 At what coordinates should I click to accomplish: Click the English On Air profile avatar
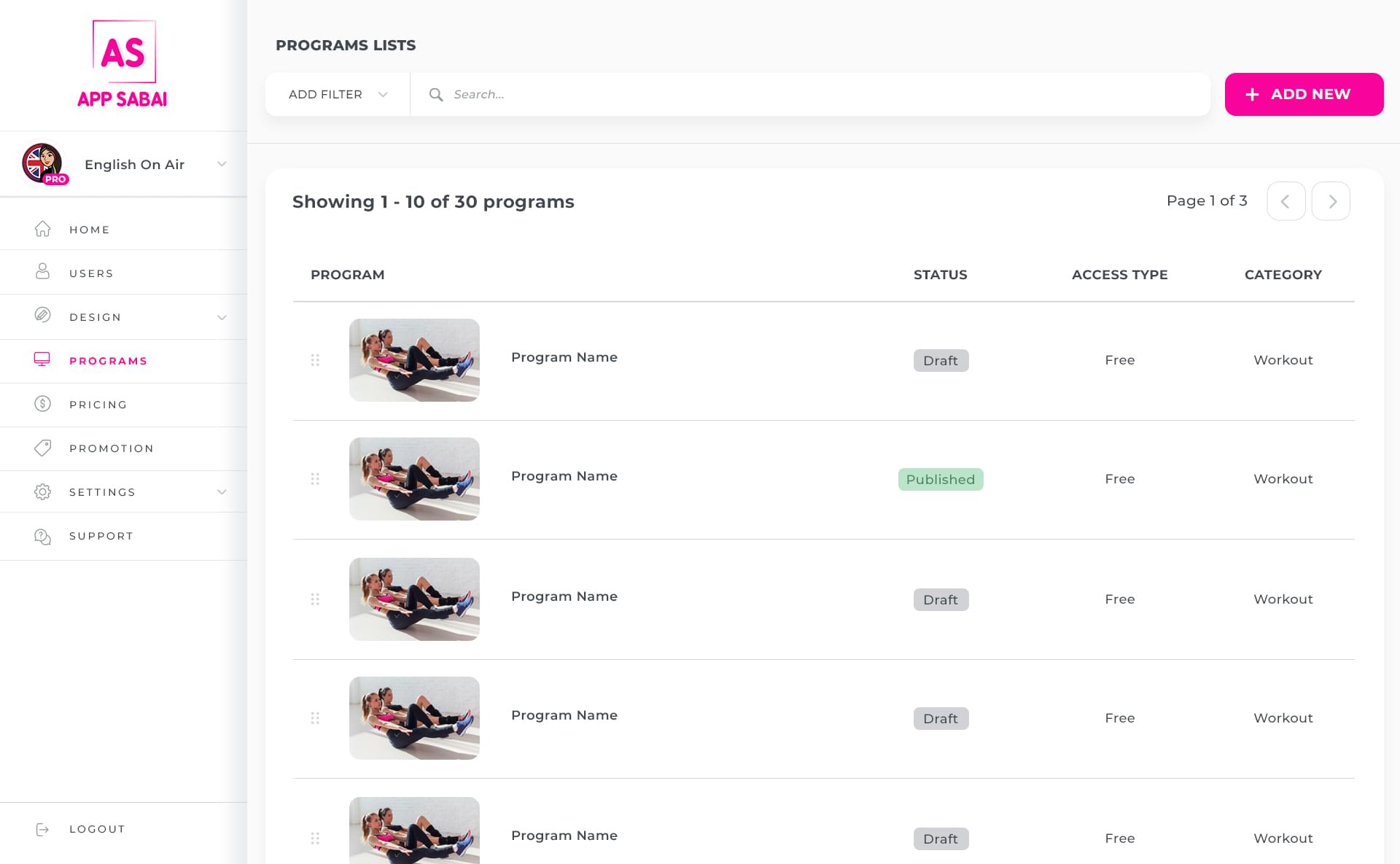[43, 163]
